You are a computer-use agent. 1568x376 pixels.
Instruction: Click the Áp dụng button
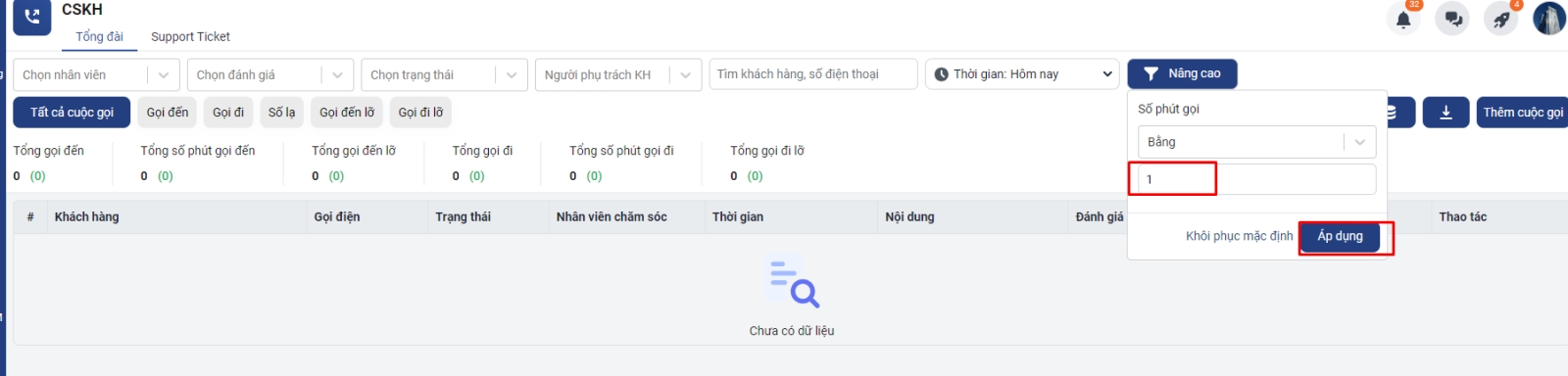[x=1340, y=237]
